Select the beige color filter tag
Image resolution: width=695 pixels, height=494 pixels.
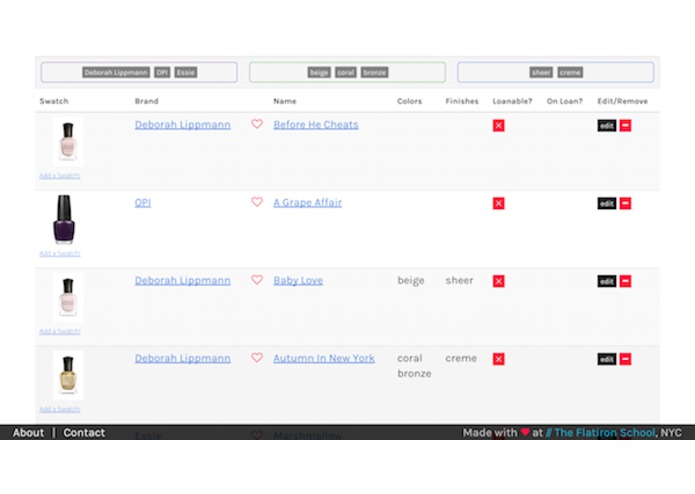pyautogui.click(x=319, y=73)
